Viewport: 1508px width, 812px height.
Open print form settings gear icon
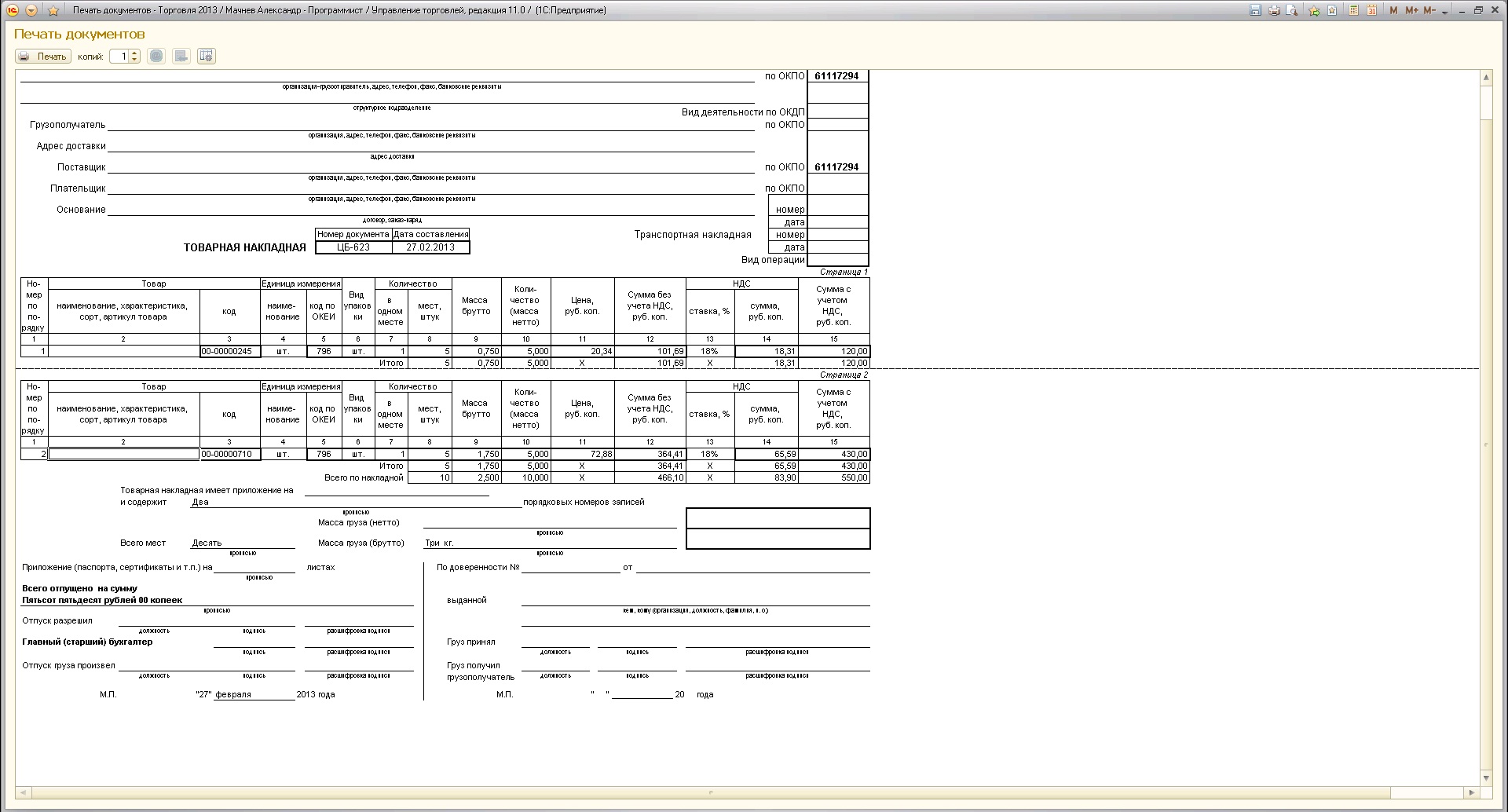(207, 57)
